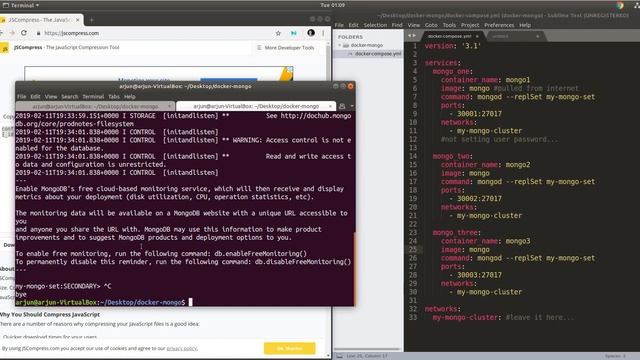Open the privacy policy link

click(x=182, y=349)
